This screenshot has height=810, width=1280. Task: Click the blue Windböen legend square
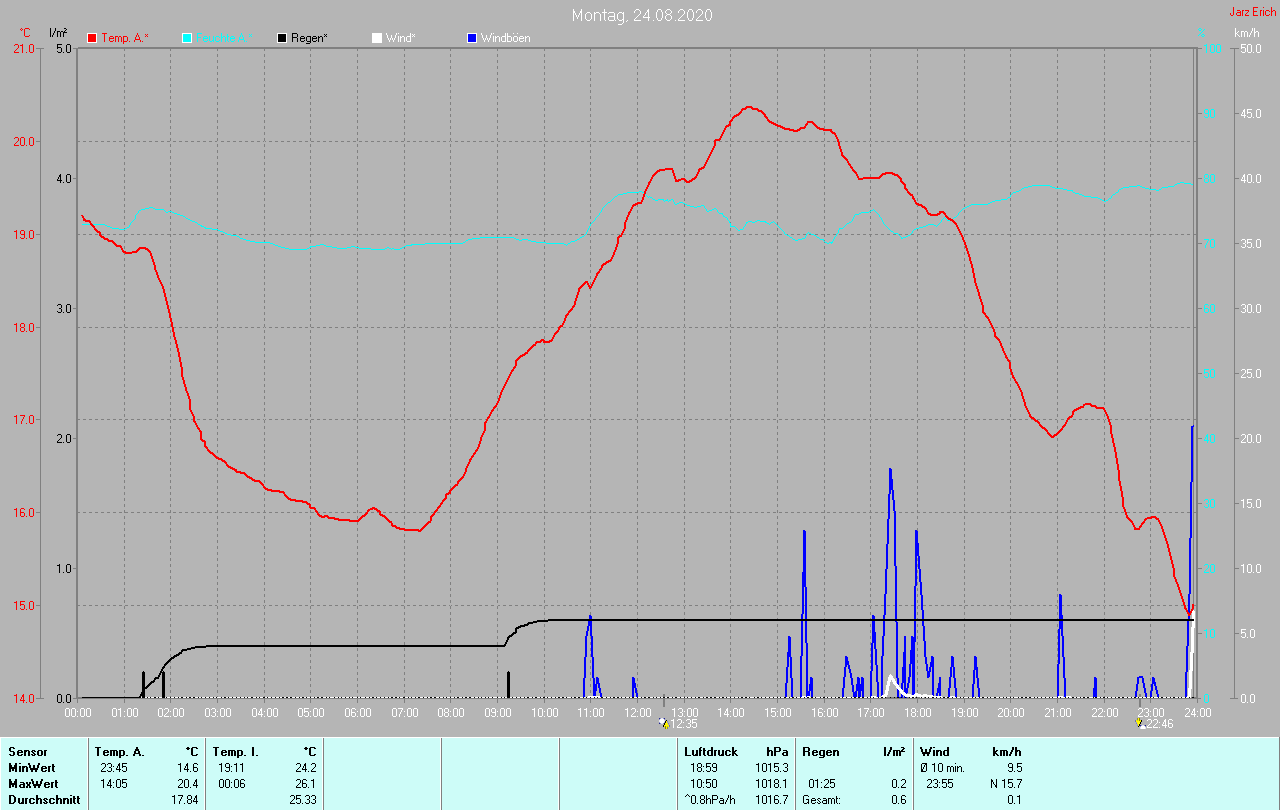point(472,38)
